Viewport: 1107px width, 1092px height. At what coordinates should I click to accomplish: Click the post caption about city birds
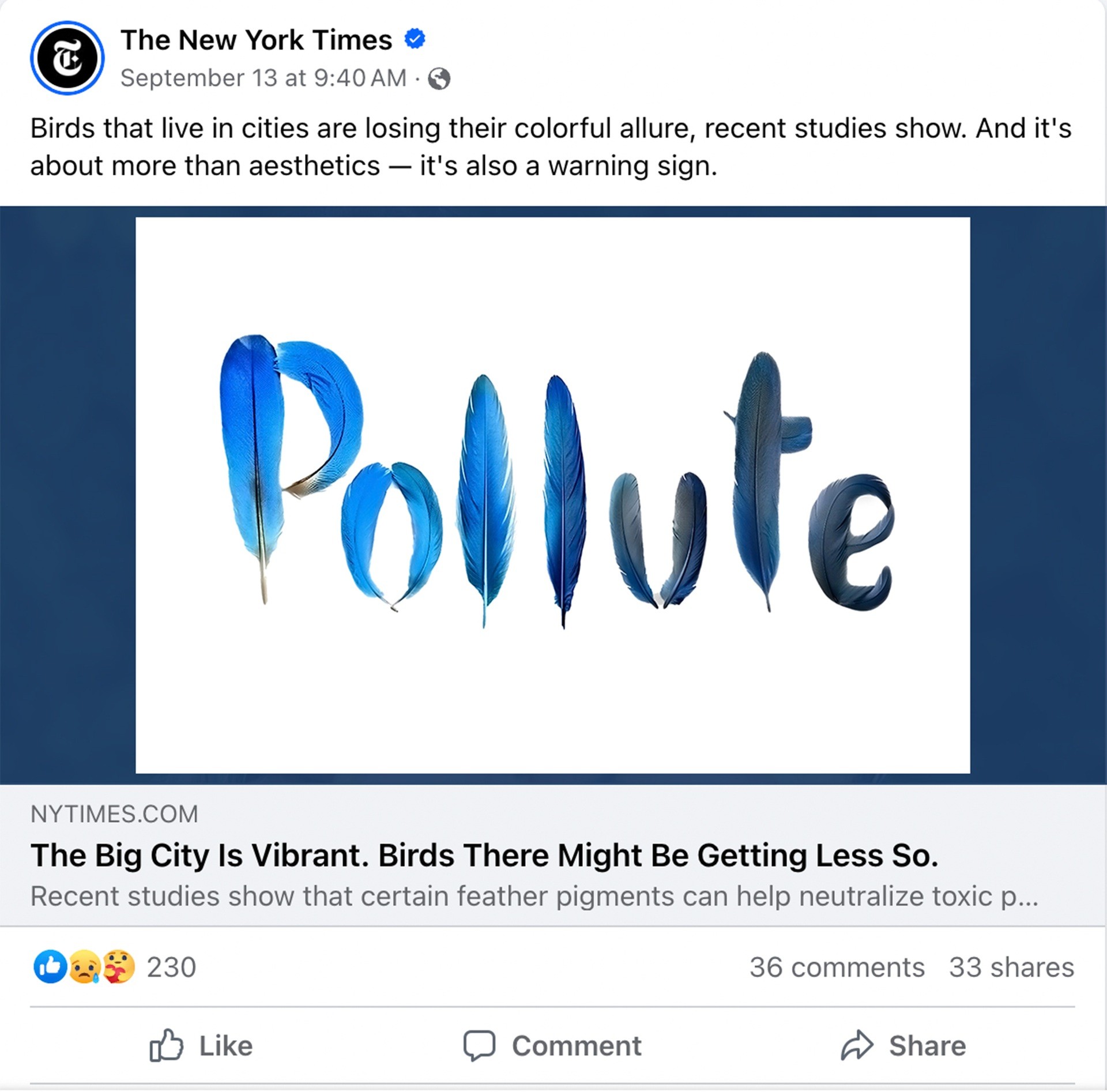click(x=551, y=146)
